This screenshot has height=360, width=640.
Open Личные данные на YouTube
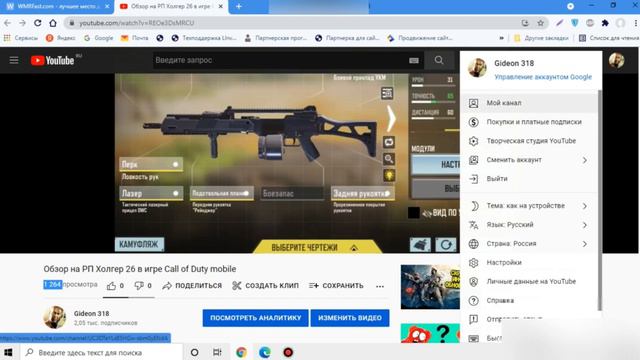pyautogui.click(x=529, y=282)
